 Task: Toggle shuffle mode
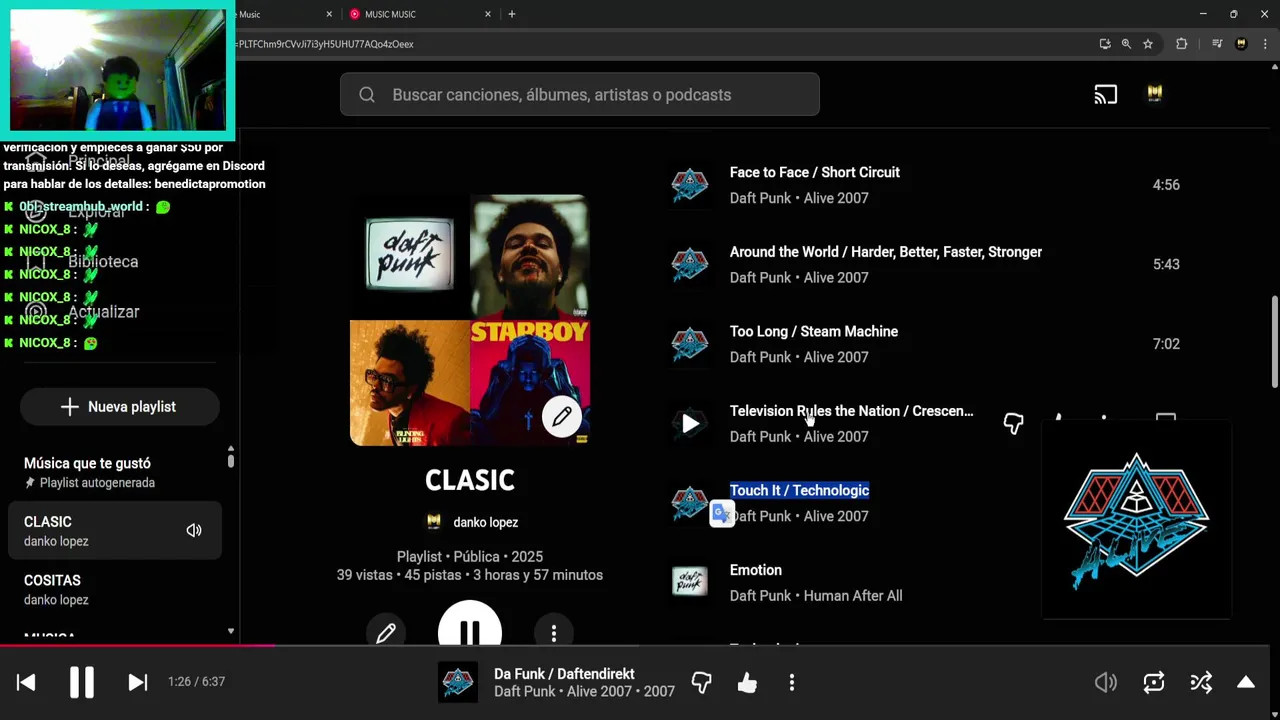(1201, 682)
